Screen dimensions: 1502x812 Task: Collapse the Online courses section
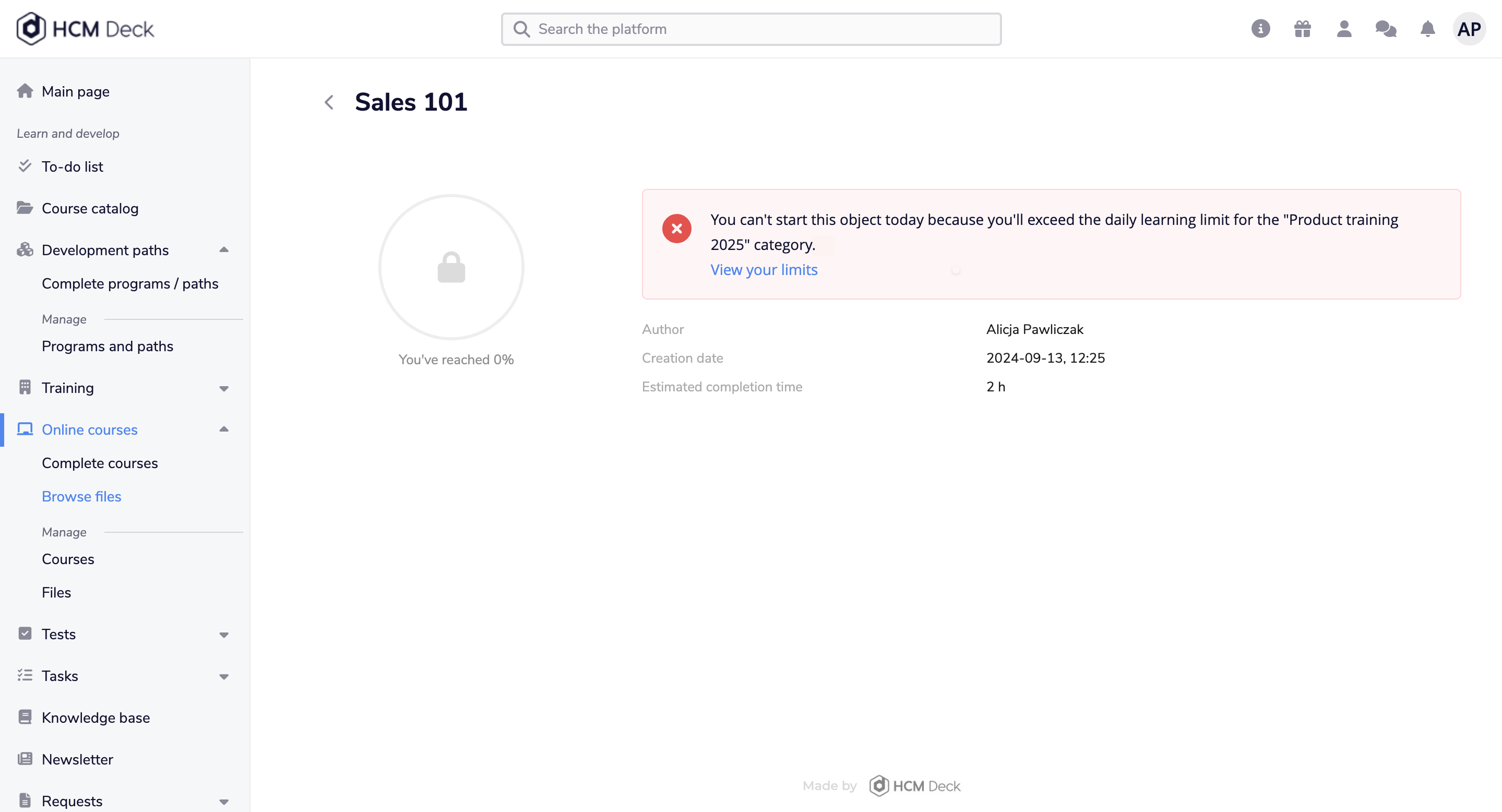click(x=224, y=429)
